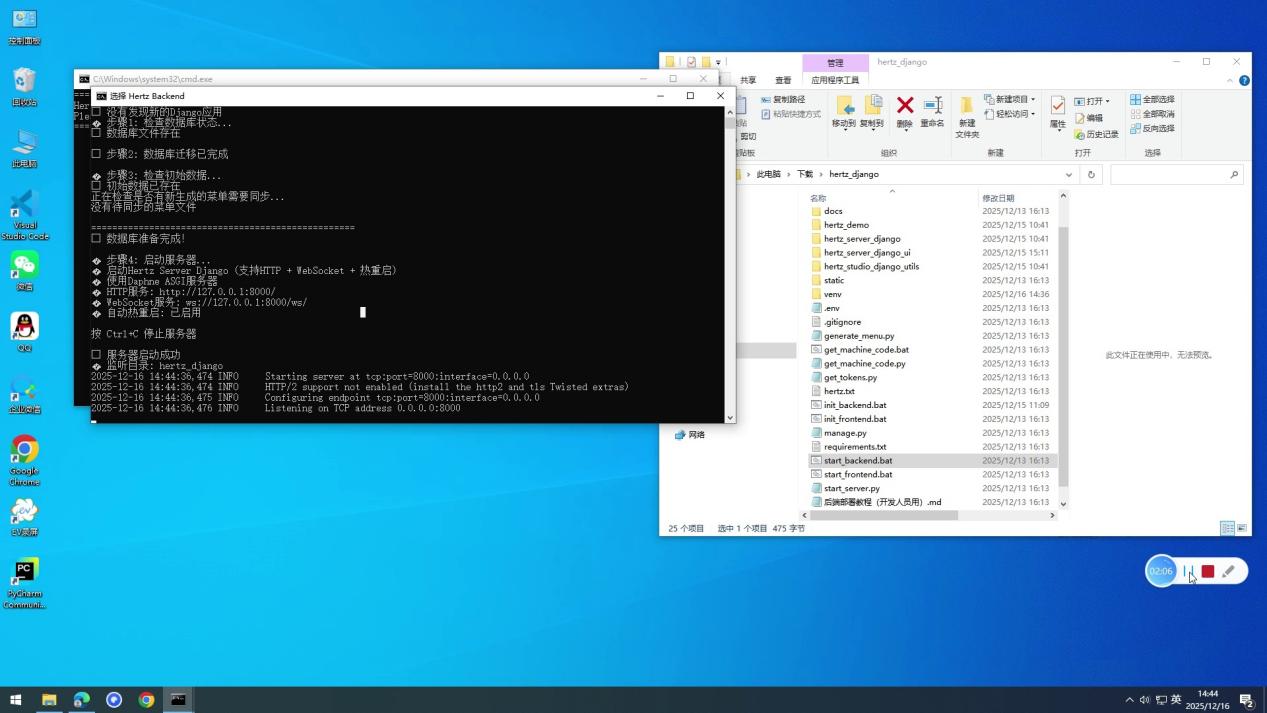Viewport: 1267px width, 713px height.
Task: Expand the 打开 (Open) dropdown arrow
Action: [x=1107, y=99]
